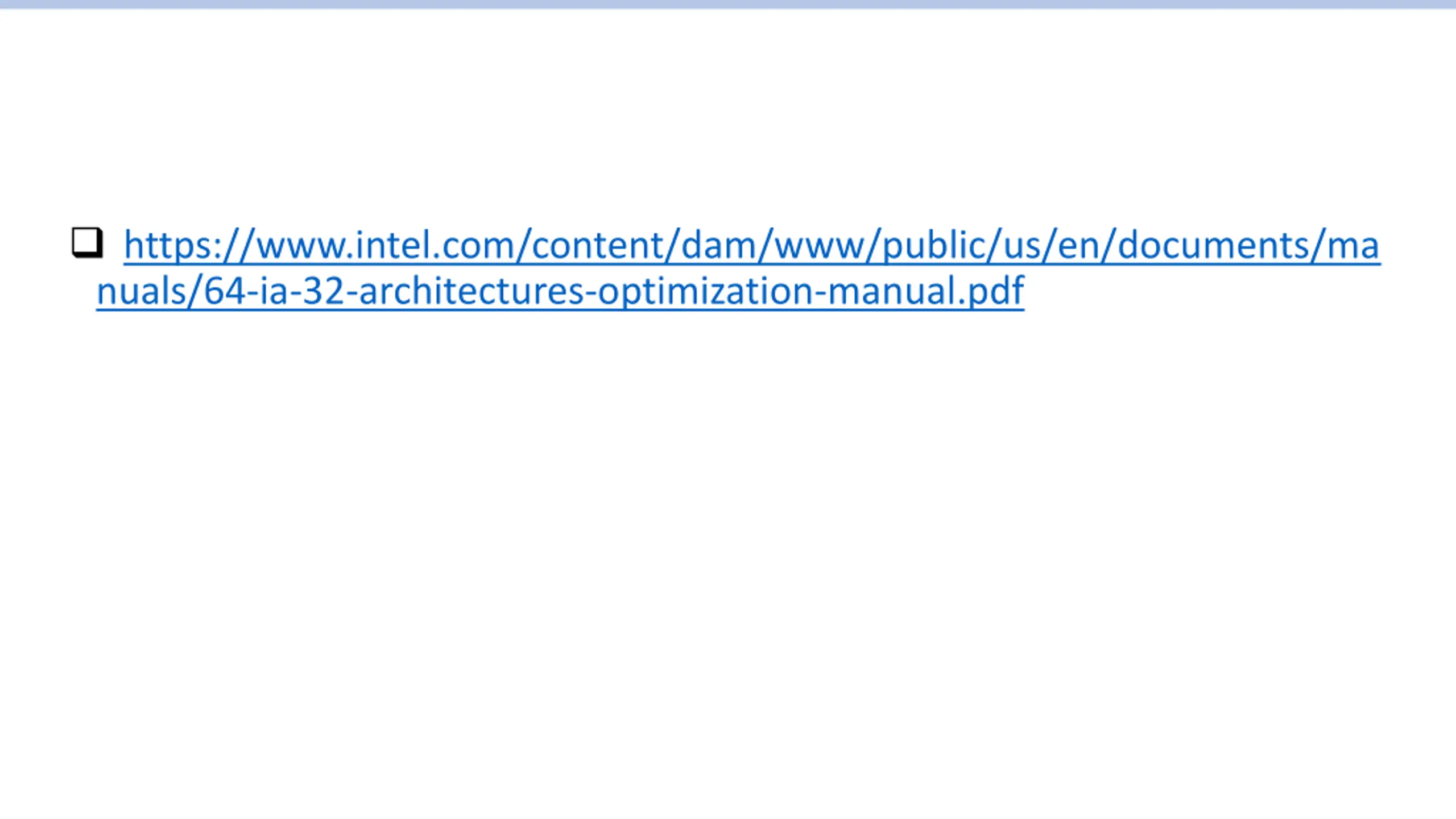Click the "https://" portion of the URL
The image size is (1456, 819).
click(x=189, y=246)
